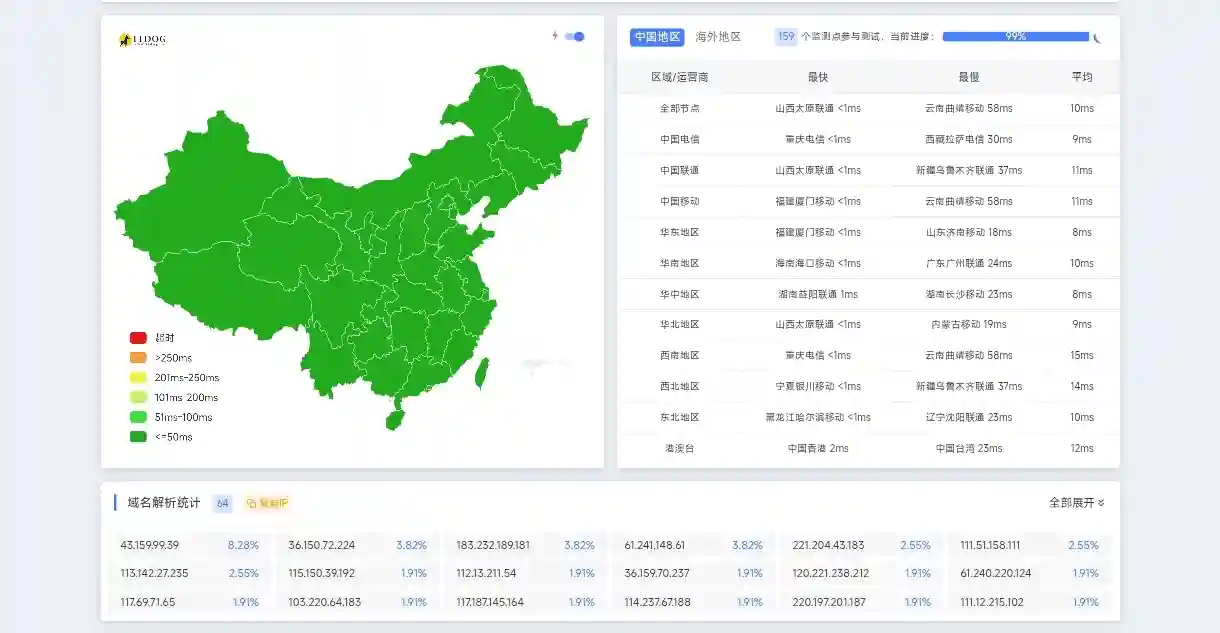Viewport: 1220px width, 633px height.
Task: Click IP 112.13.211.54
Action: [486, 573]
